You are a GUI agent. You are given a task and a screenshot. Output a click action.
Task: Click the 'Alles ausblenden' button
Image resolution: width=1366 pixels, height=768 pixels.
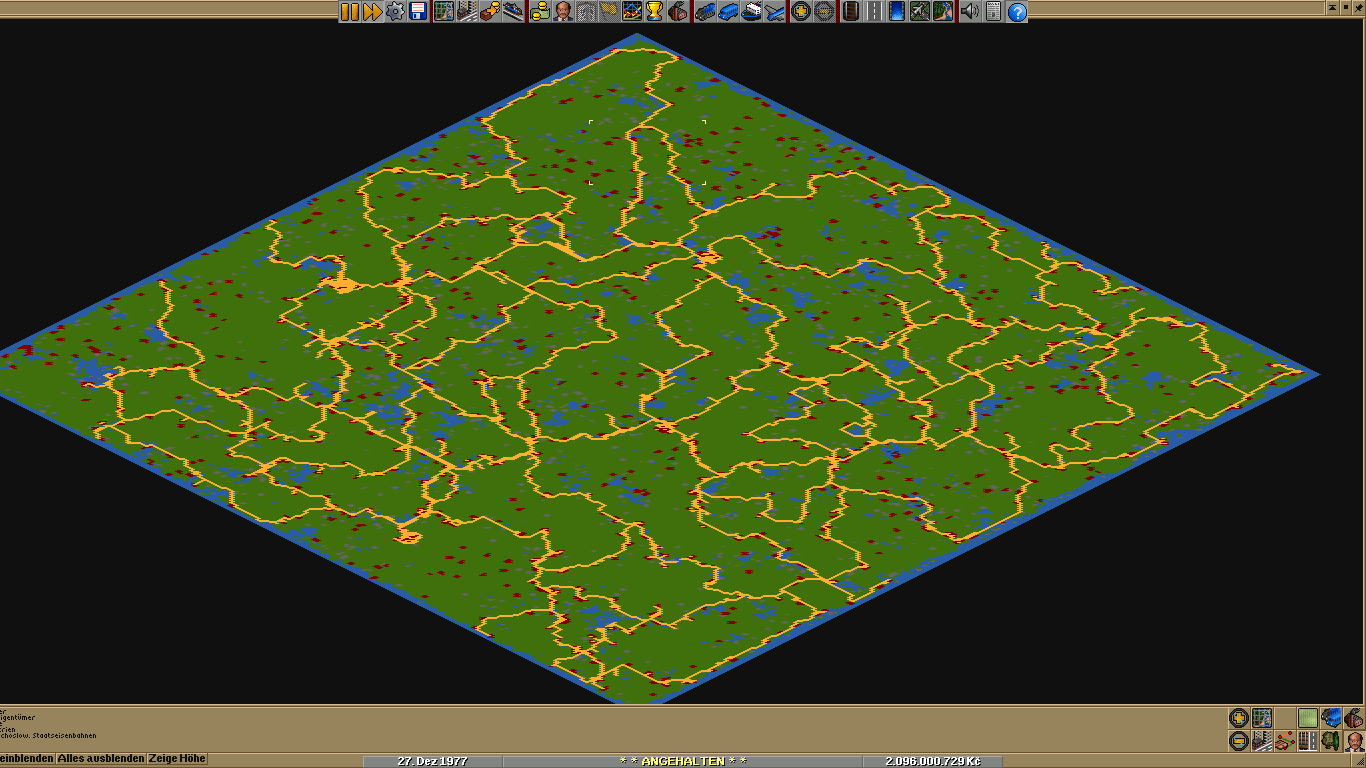tap(101, 759)
